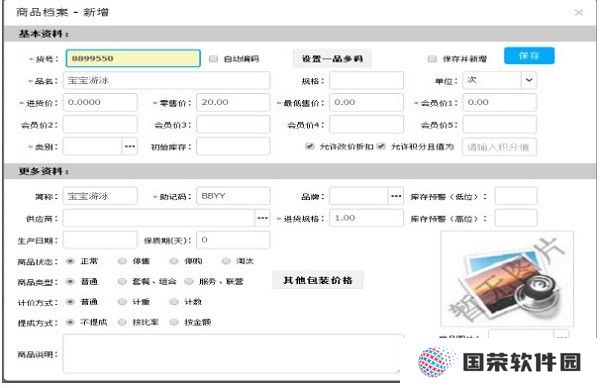
Task: Click the 库存预警（高位） high stock field
Action: pyautogui.click(x=516, y=218)
